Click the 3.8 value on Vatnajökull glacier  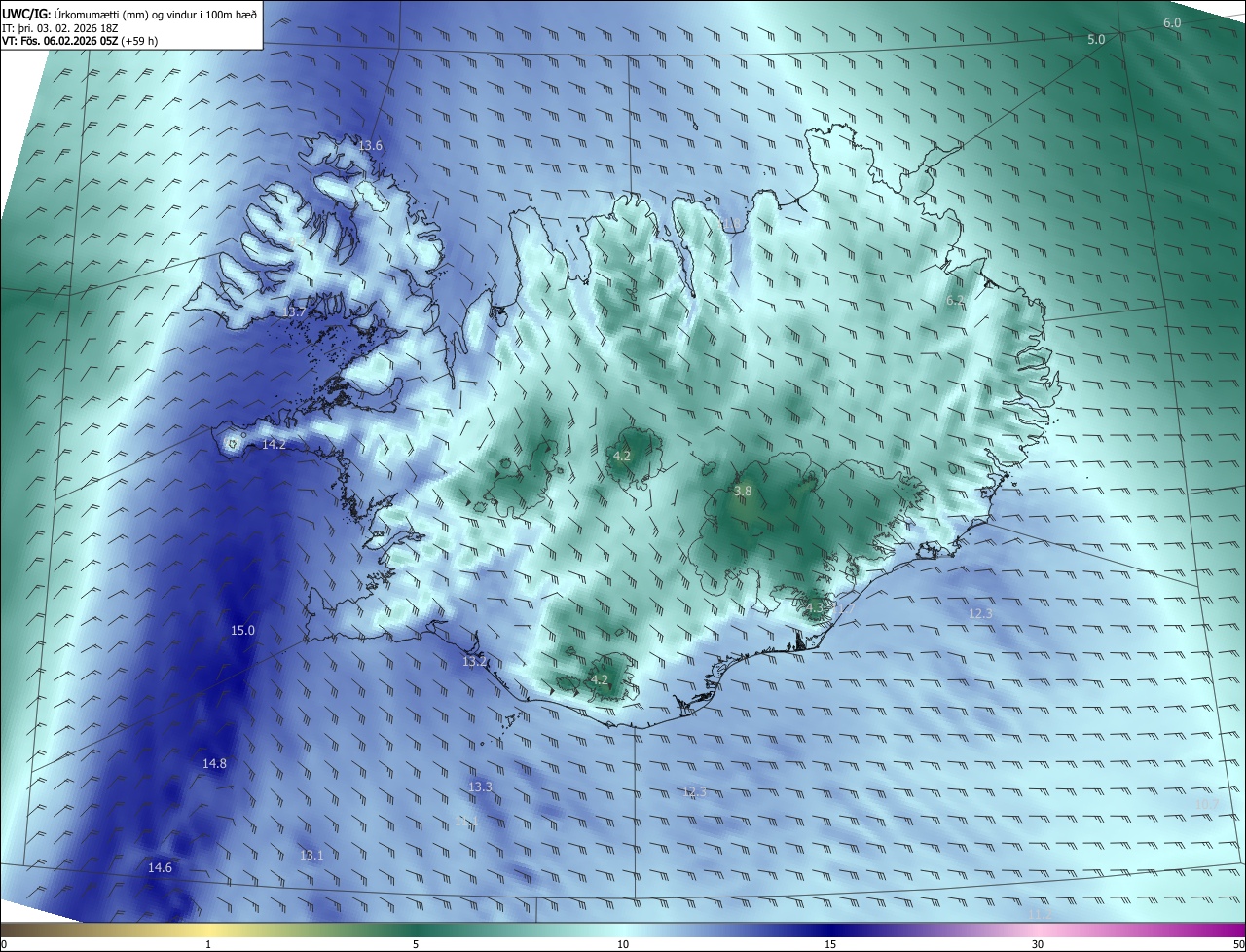[743, 492]
